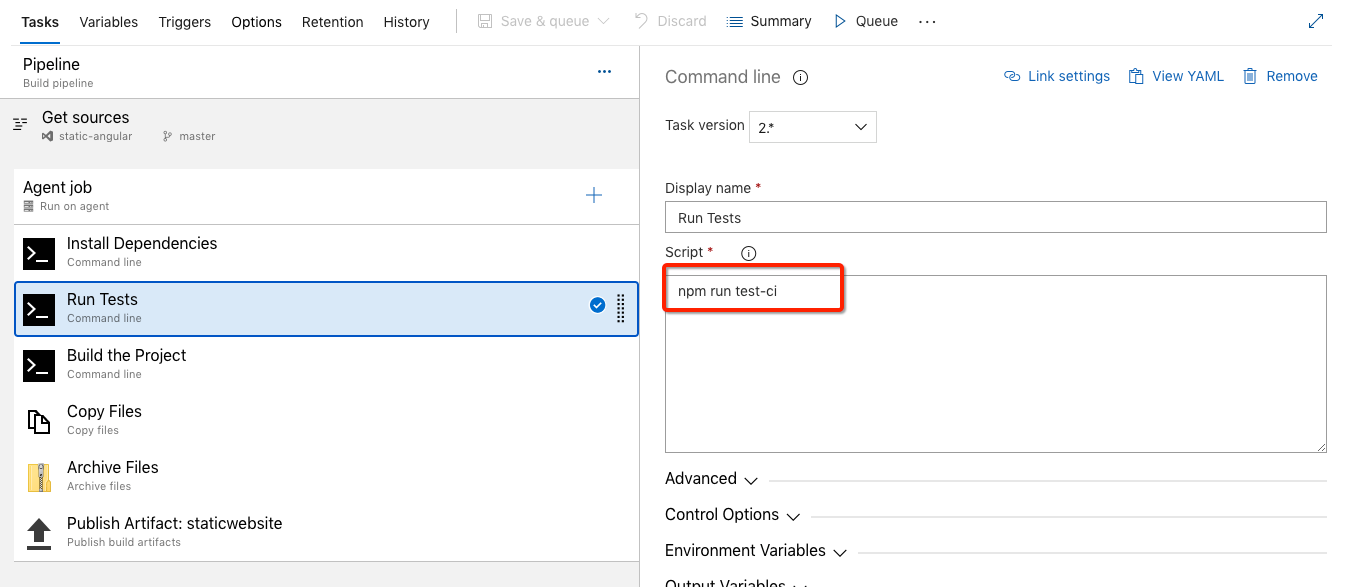Click the add task plus icon on Agent job
Screen dimensions: 1346x587
click(594, 195)
